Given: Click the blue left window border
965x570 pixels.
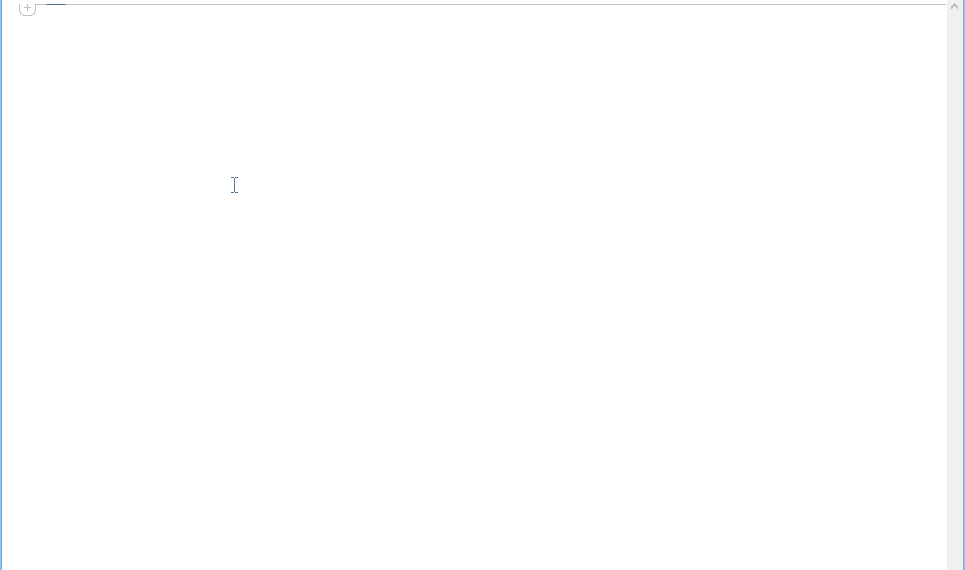Looking at the screenshot, I should point(1,285).
